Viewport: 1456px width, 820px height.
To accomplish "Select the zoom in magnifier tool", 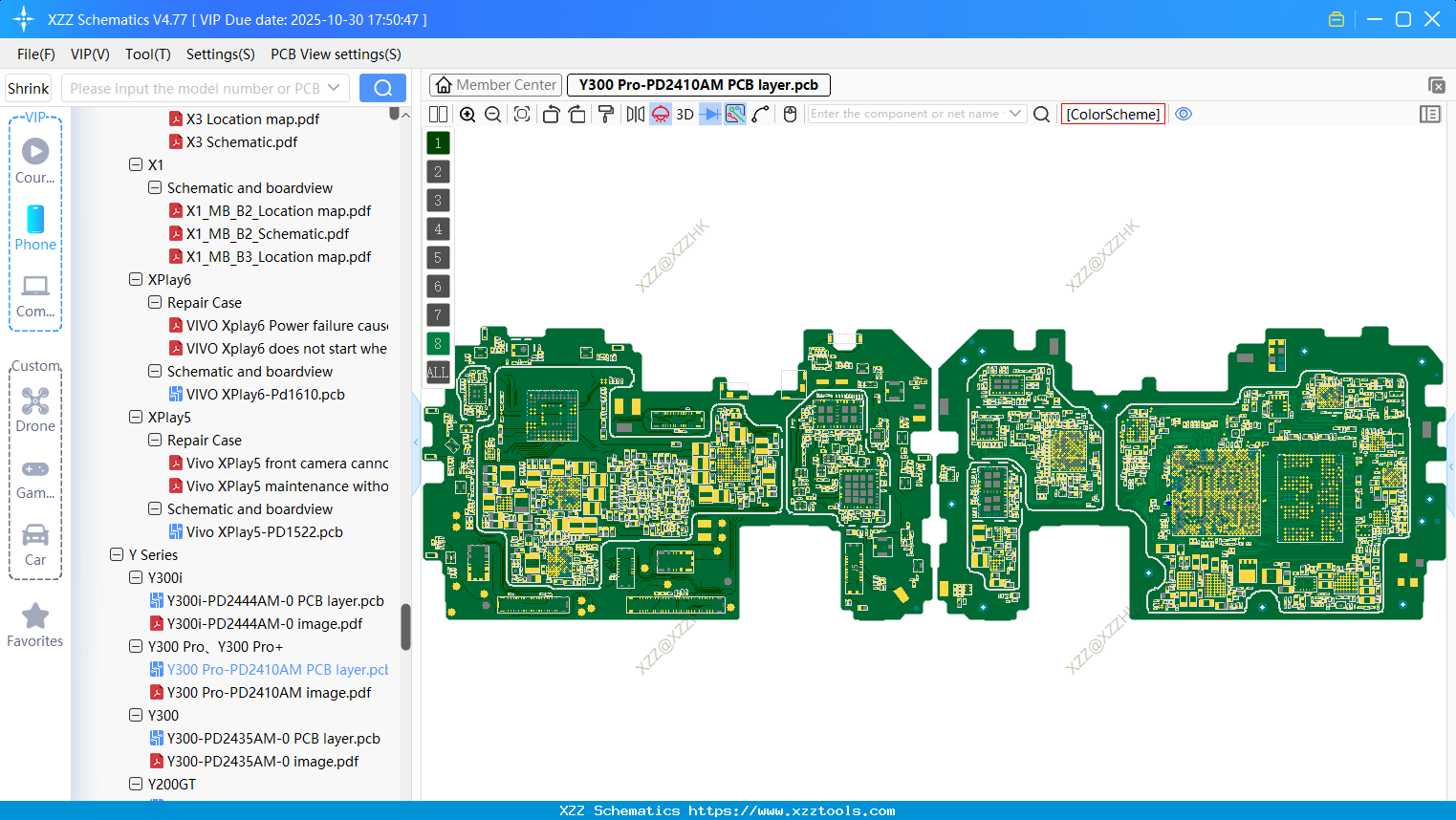I will [x=467, y=114].
